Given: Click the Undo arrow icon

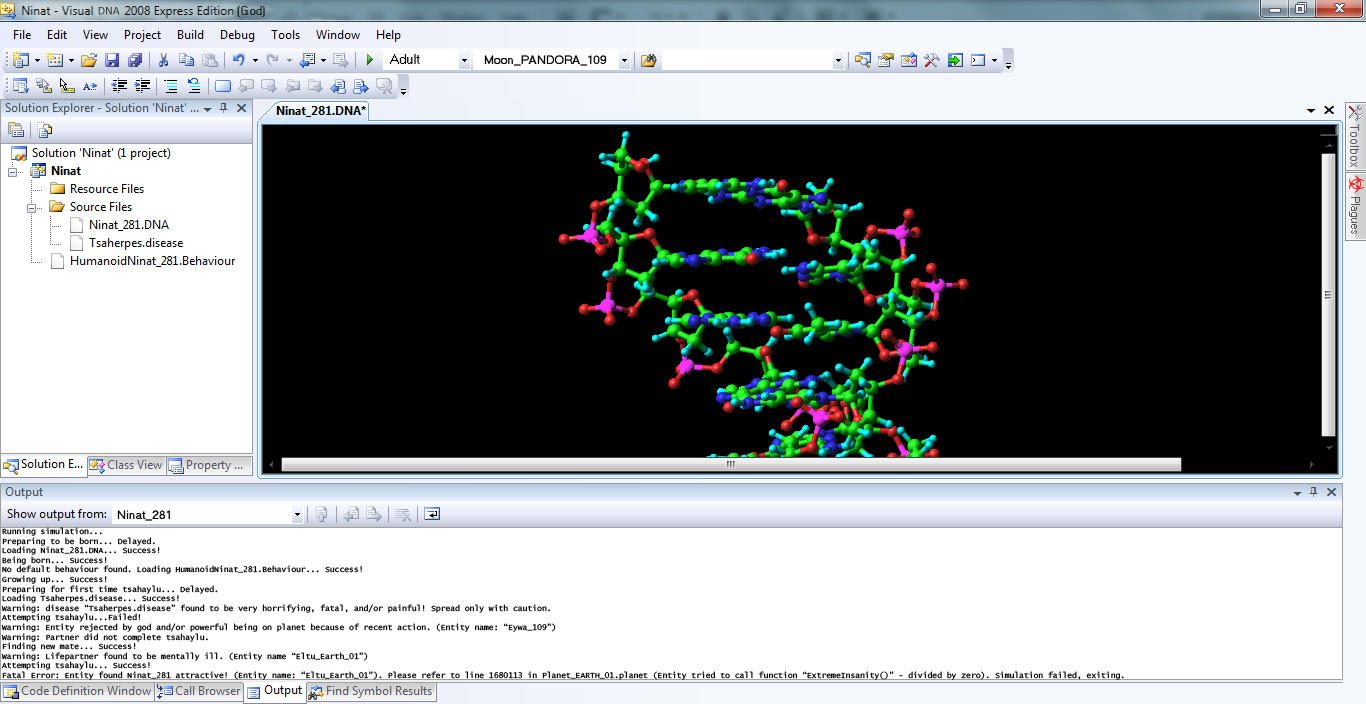Looking at the screenshot, I should (238, 60).
